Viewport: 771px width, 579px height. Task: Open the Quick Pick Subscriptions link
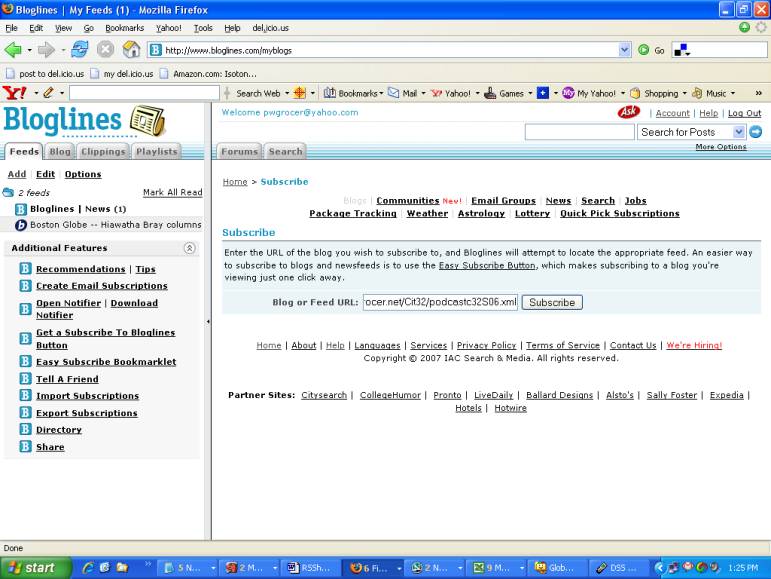[x=620, y=213]
